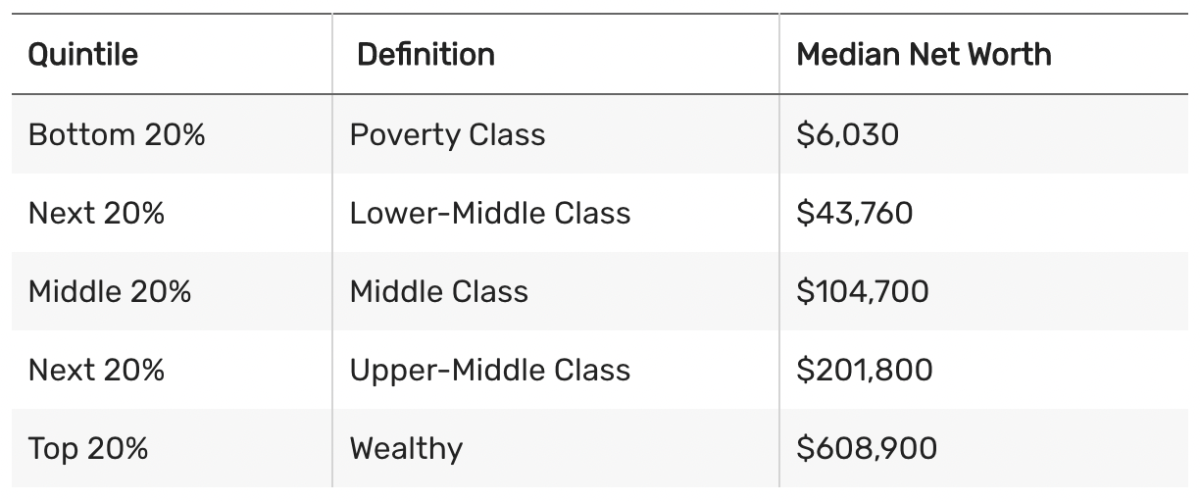Select the Top 20% cell

click(x=88, y=449)
